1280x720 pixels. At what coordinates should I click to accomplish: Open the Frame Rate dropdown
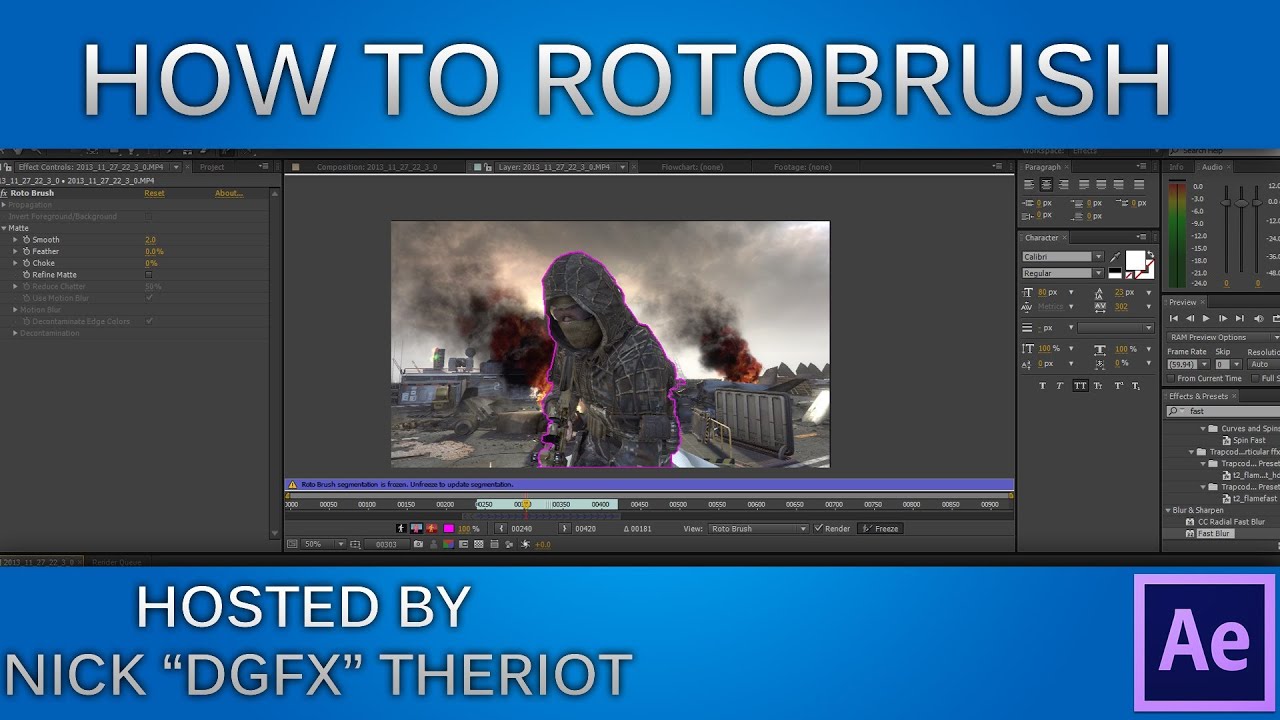pos(1186,364)
